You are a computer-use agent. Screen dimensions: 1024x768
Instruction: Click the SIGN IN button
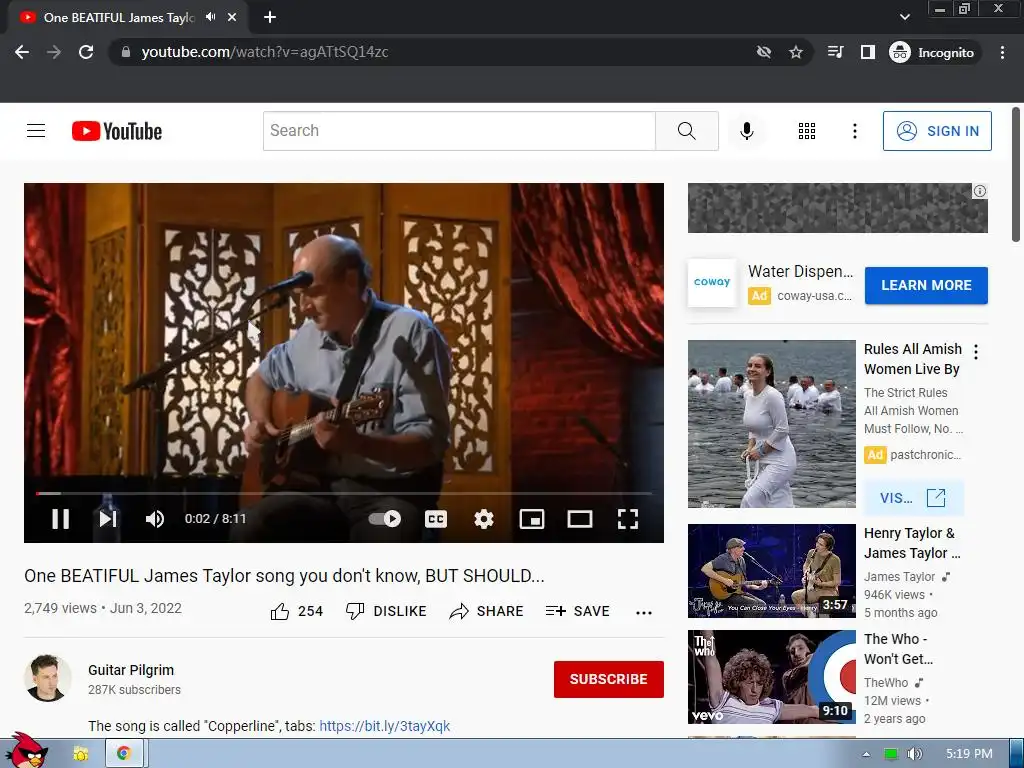point(937,131)
